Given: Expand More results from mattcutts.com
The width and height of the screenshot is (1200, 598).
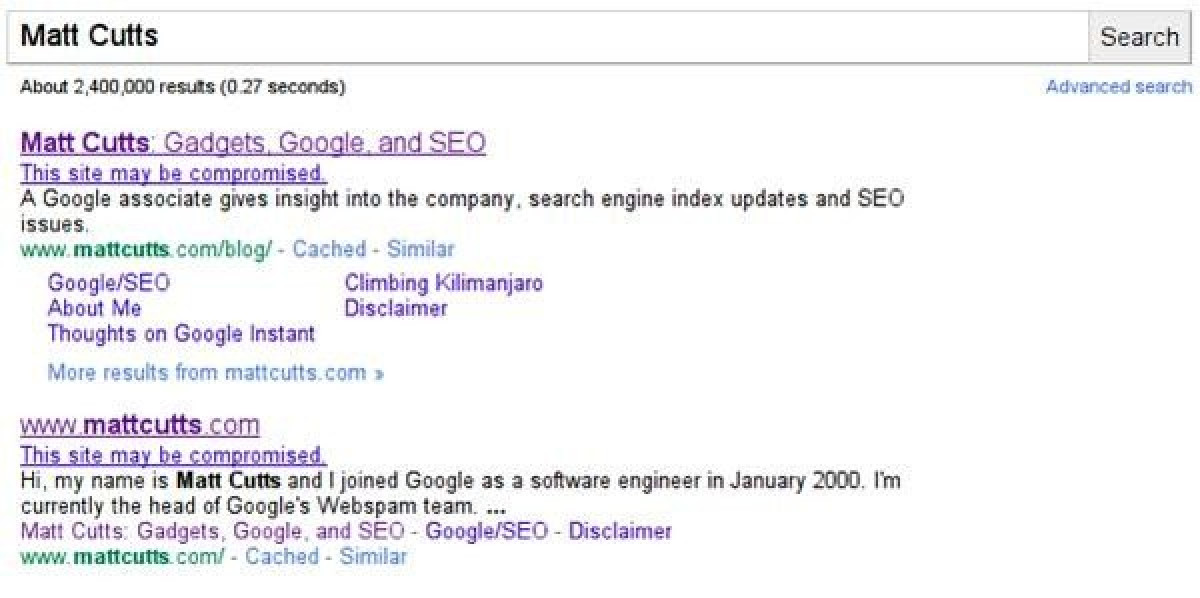Looking at the screenshot, I should pos(216,373).
